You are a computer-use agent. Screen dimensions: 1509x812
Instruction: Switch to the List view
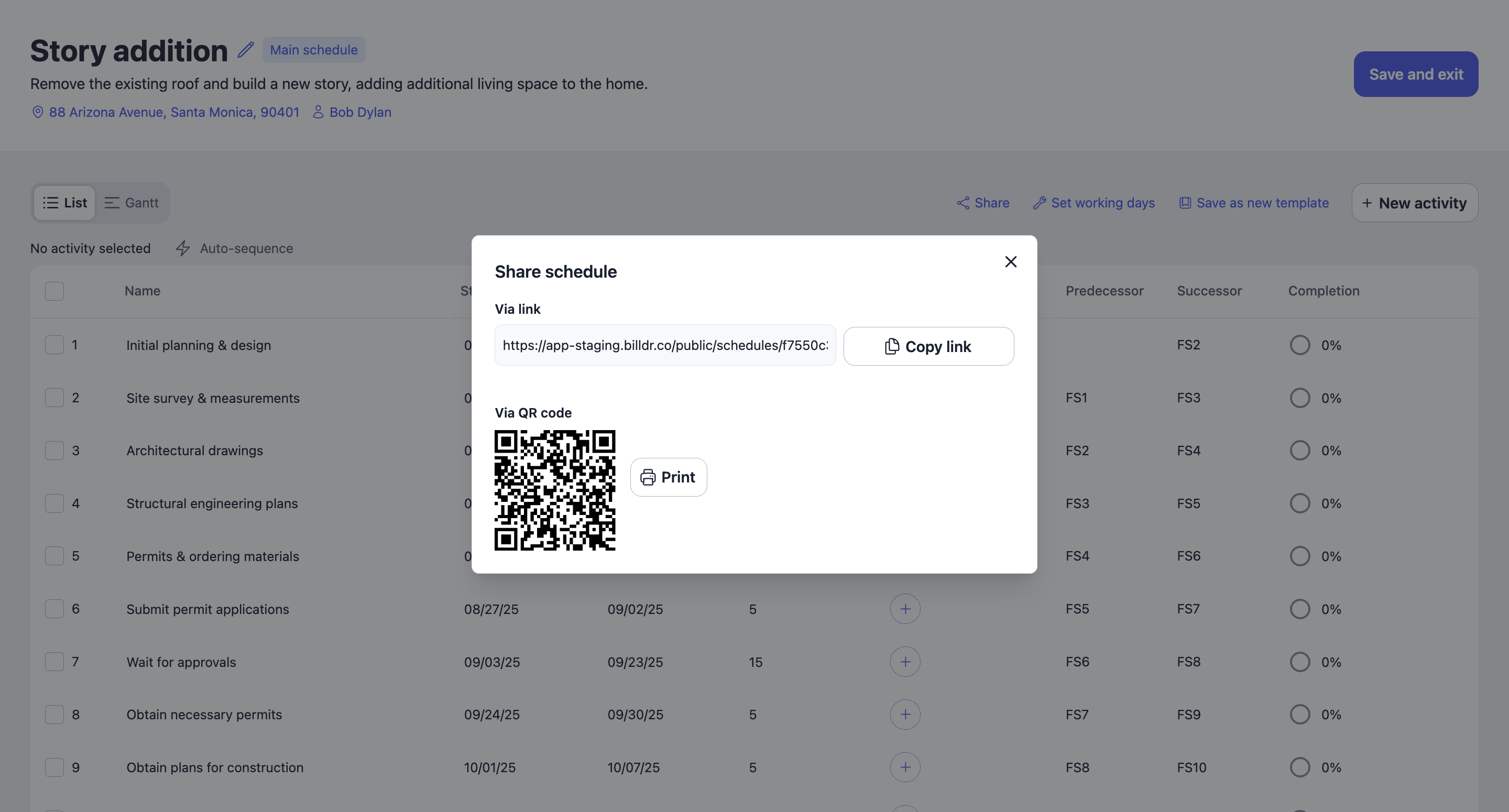[64, 203]
